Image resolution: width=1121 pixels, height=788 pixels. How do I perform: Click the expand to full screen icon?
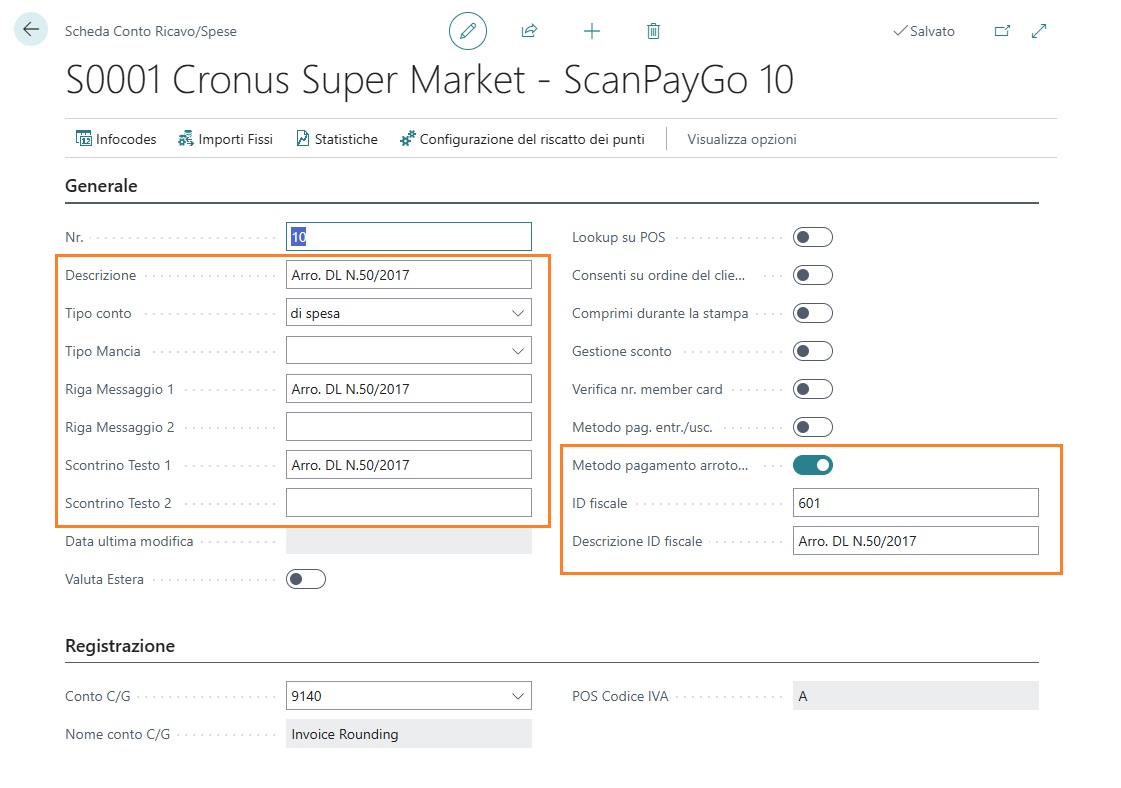point(1039,31)
